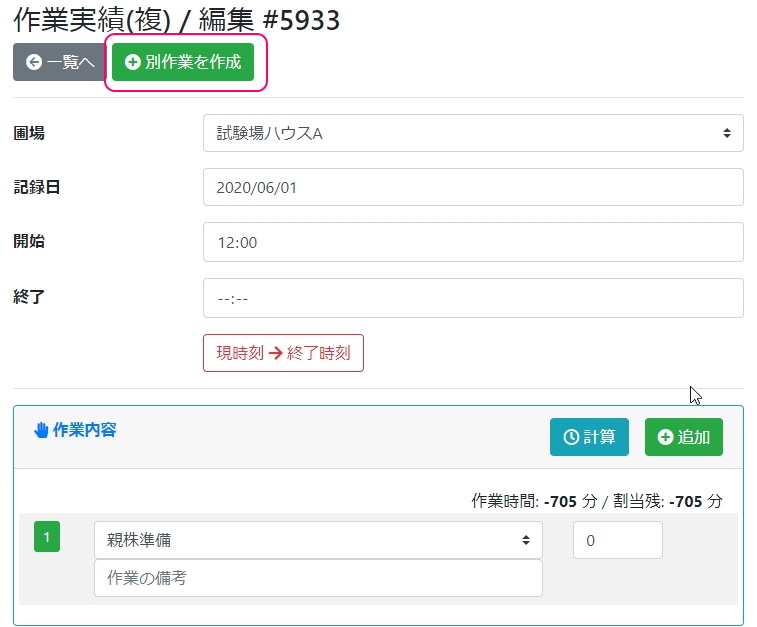The height and width of the screenshot is (627, 757).
Task: Click the 記録日 field label
Action: (37, 187)
